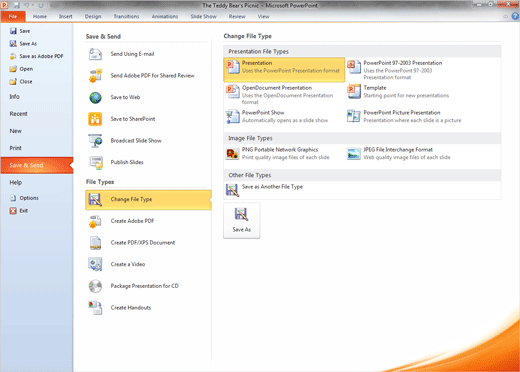Select New in the backstage sidebar

coord(37,131)
